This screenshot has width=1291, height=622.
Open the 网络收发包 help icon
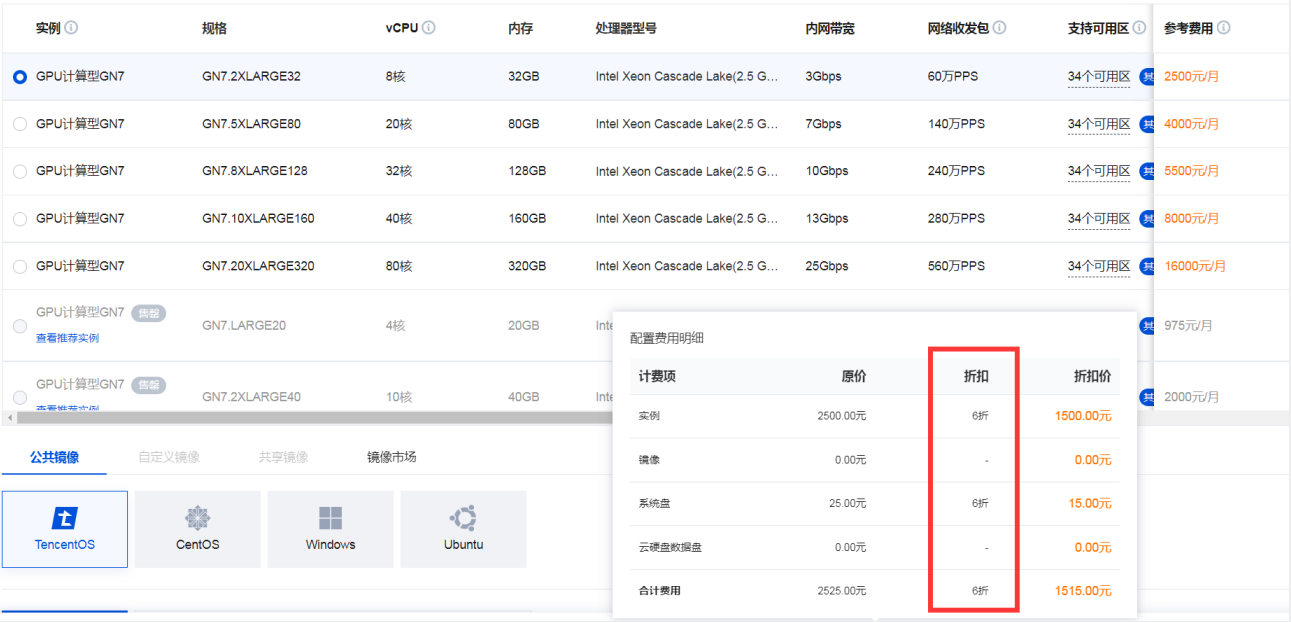999,28
